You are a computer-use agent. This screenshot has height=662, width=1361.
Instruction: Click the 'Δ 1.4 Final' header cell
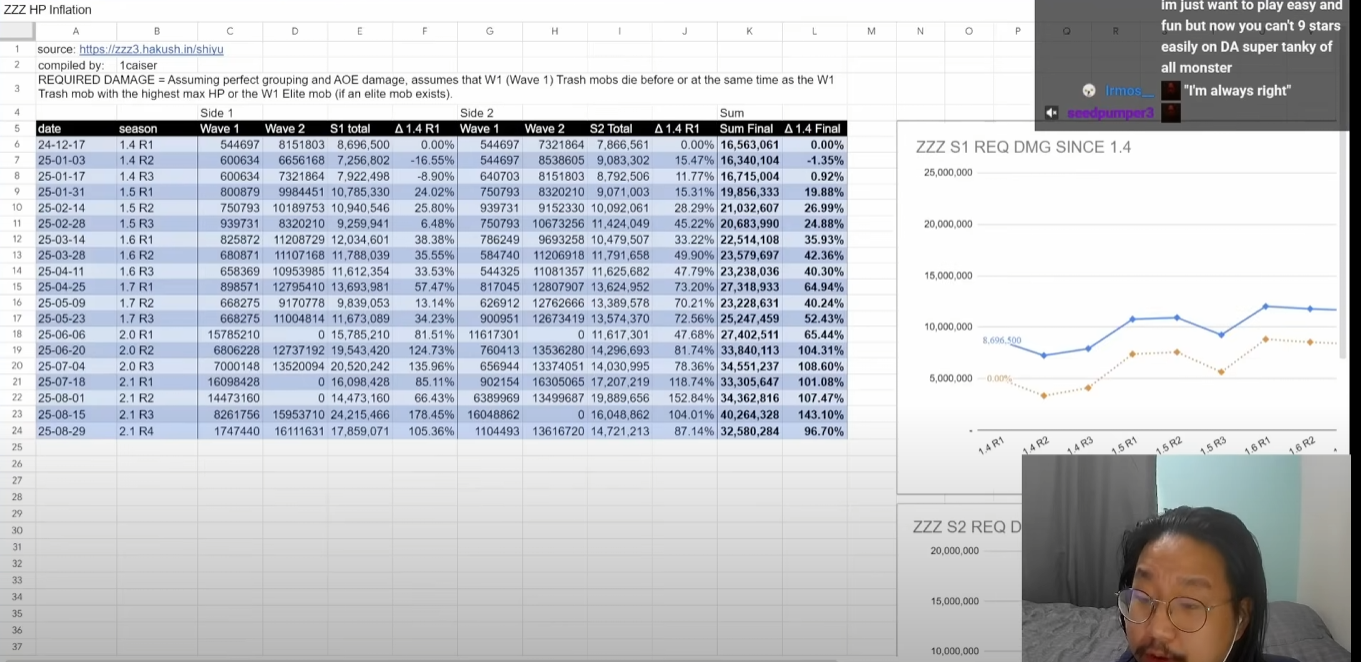pyautogui.click(x=814, y=129)
